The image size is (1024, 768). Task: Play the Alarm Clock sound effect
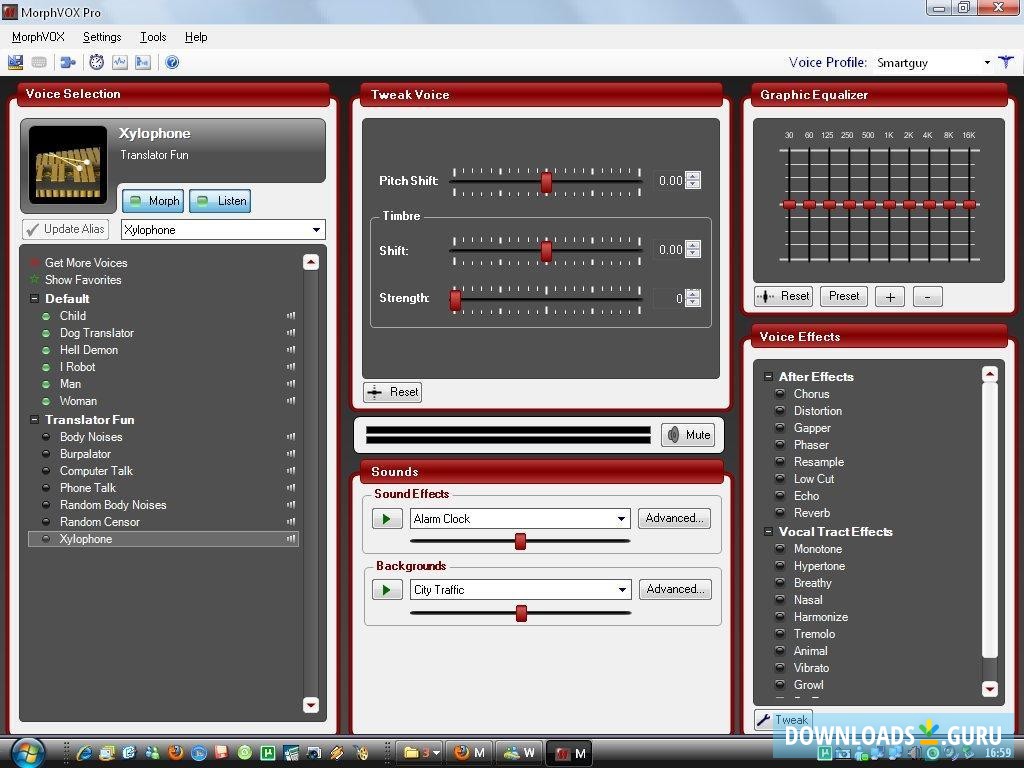tap(387, 519)
